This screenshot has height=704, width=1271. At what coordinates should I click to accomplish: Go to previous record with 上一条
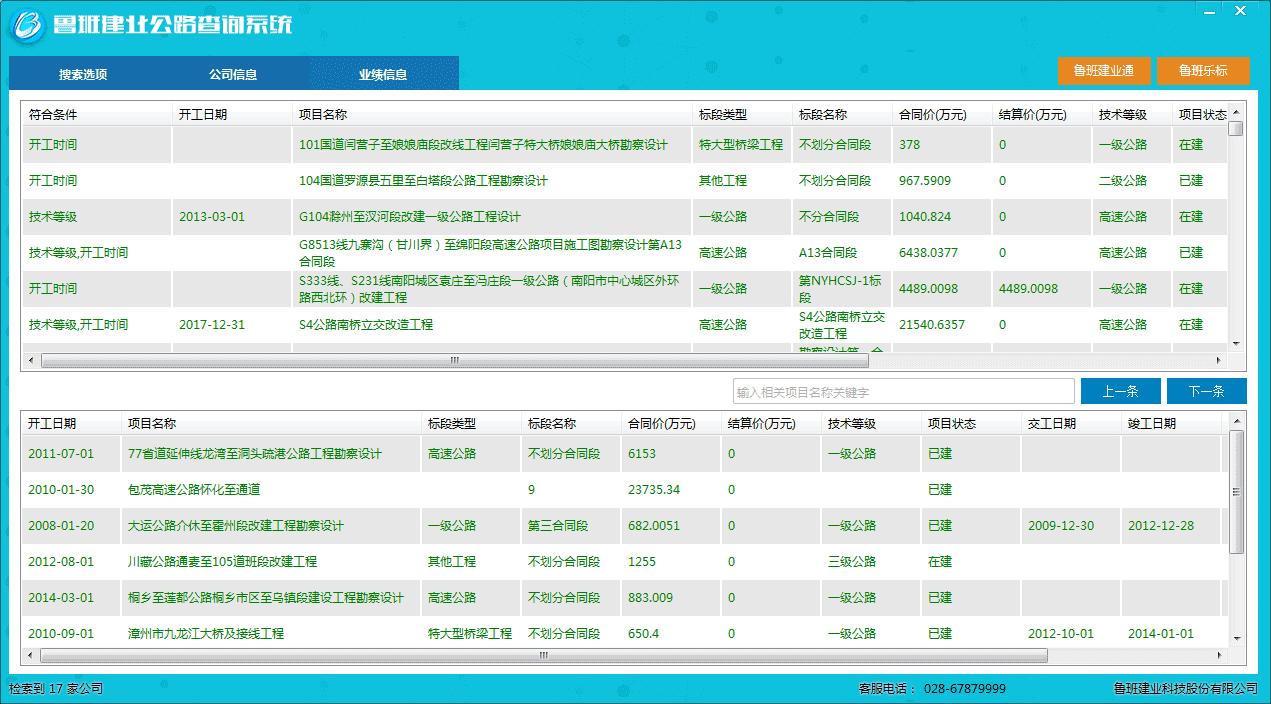(1121, 391)
